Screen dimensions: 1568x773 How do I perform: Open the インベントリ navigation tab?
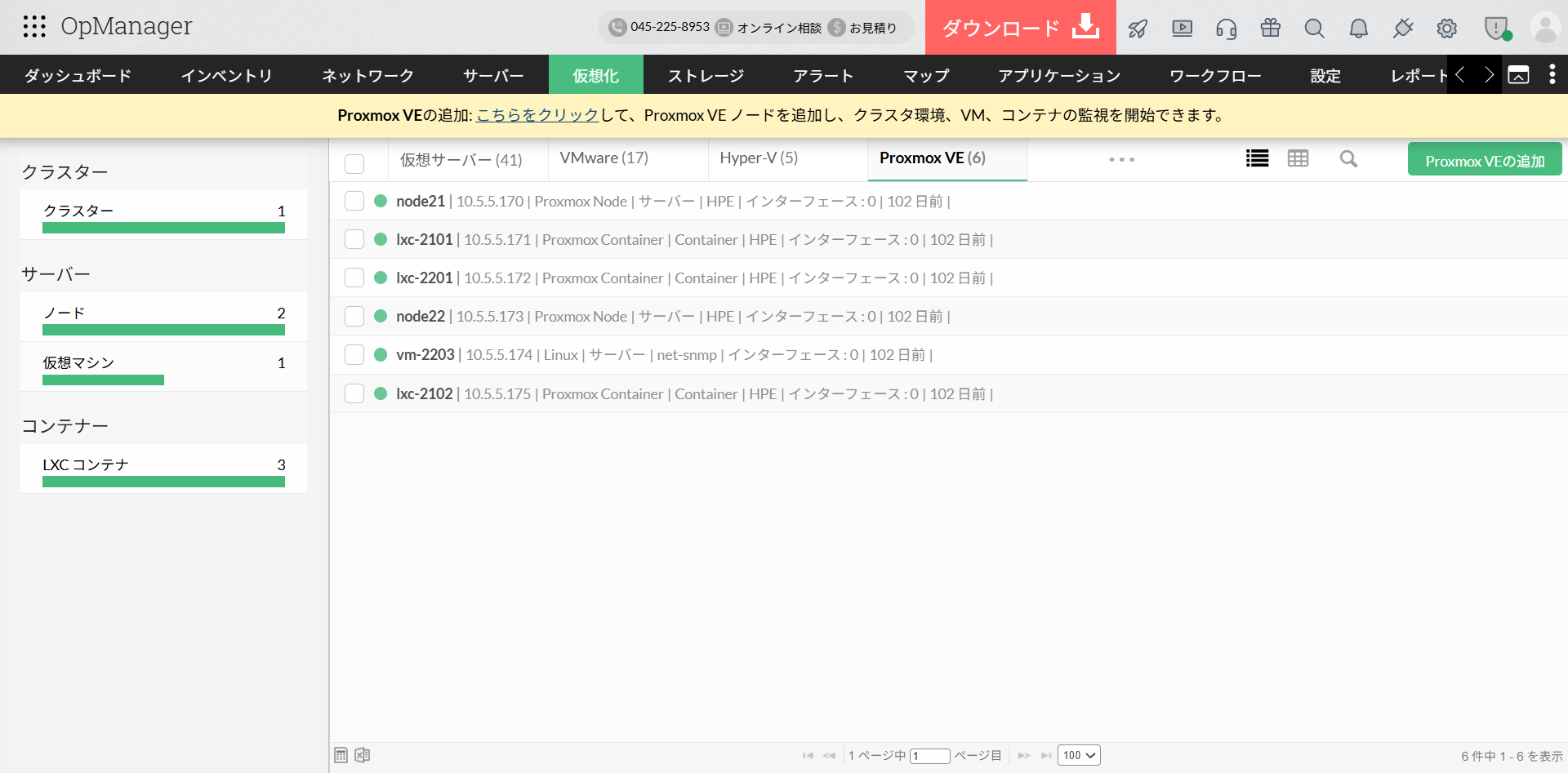point(227,75)
